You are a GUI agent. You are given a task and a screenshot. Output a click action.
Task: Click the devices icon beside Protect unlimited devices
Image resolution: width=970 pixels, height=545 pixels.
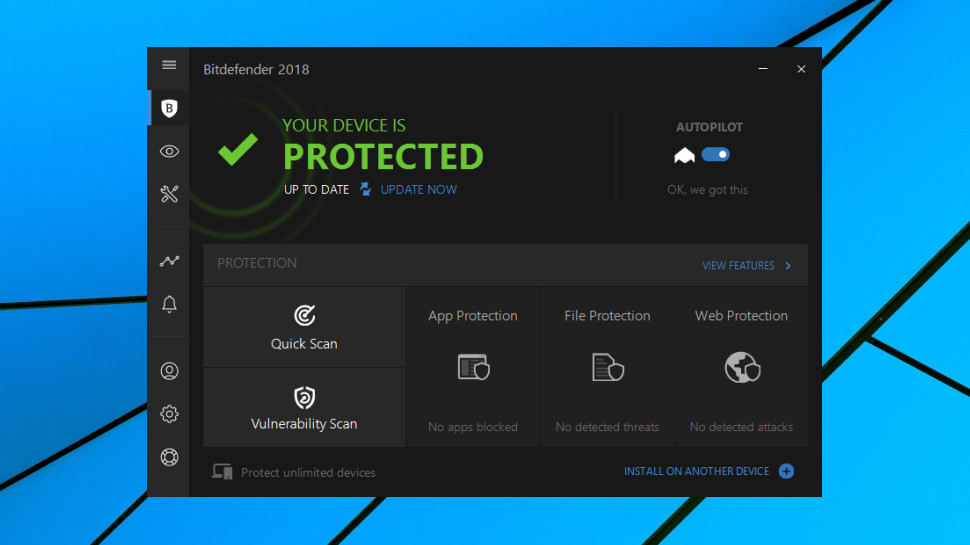[x=222, y=472]
